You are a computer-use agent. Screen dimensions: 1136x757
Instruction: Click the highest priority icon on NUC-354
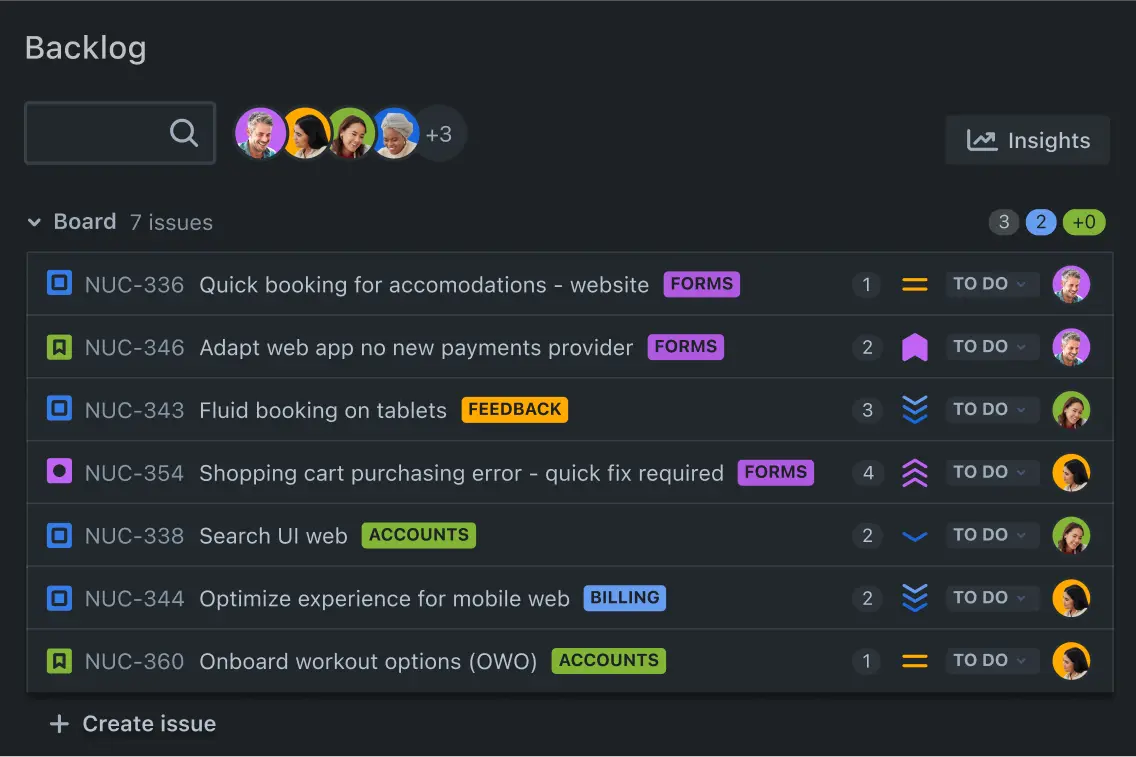click(915, 473)
